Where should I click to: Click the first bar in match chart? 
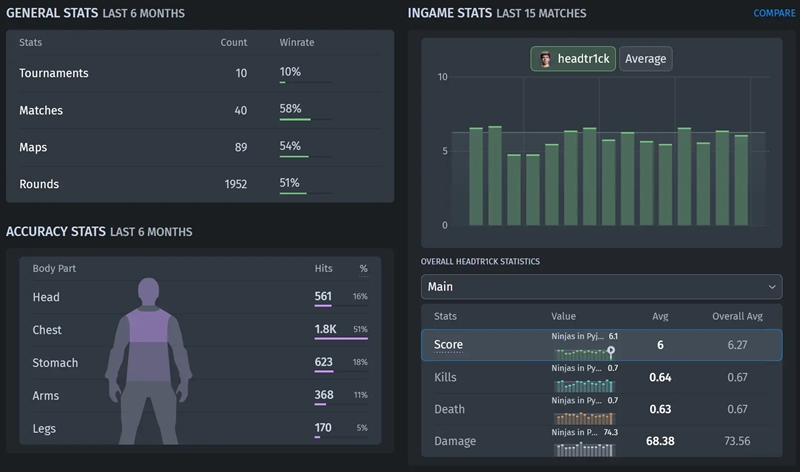[x=476, y=176]
